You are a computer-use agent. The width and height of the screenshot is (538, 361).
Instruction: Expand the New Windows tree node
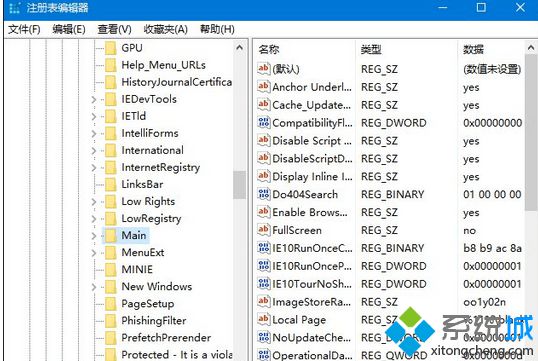coord(94,287)
